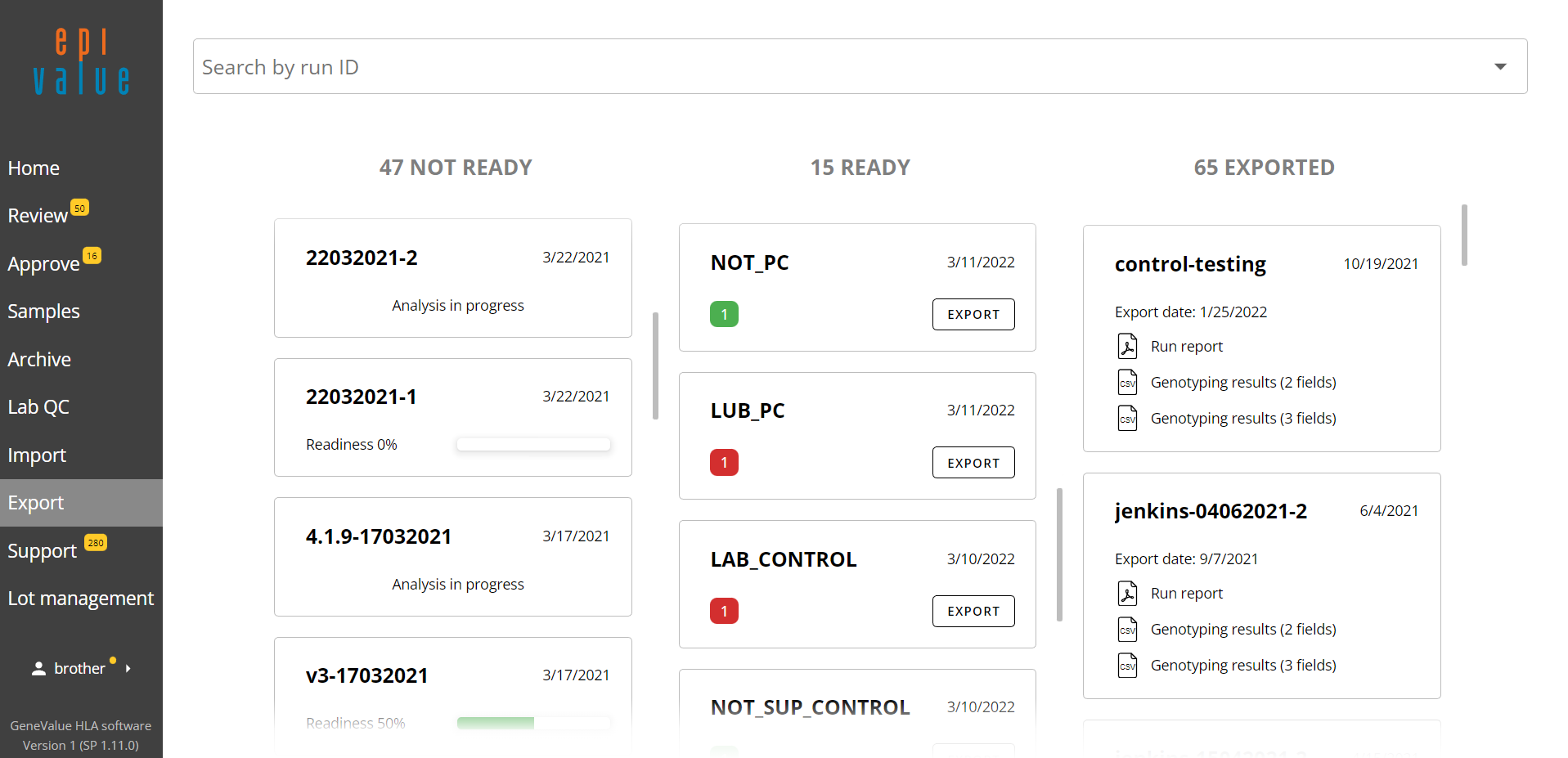Click control-testing 2 fields CSV icon
Viewport: 1568px width, 758px height.
pos(1127,383)
